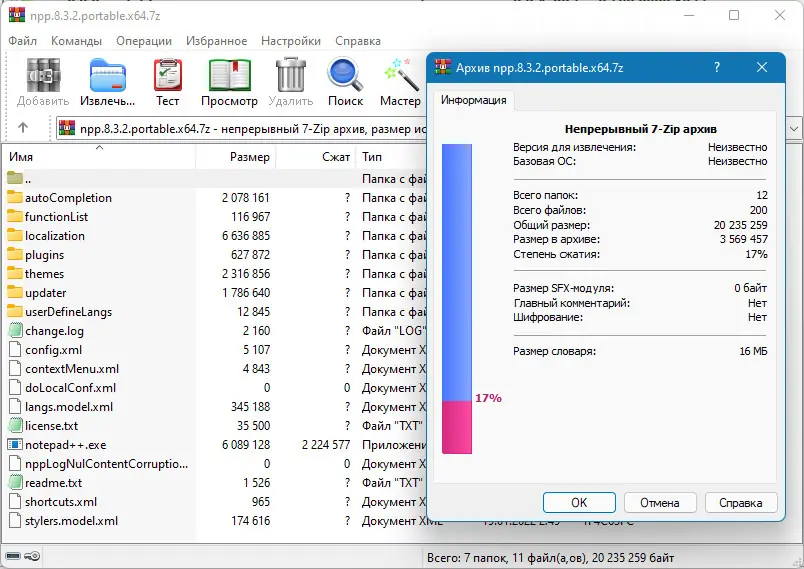The image size is (804, 569).
Task: Go up one level with the arrow icon
Action: pyautogui.click(x=23, y=128)
